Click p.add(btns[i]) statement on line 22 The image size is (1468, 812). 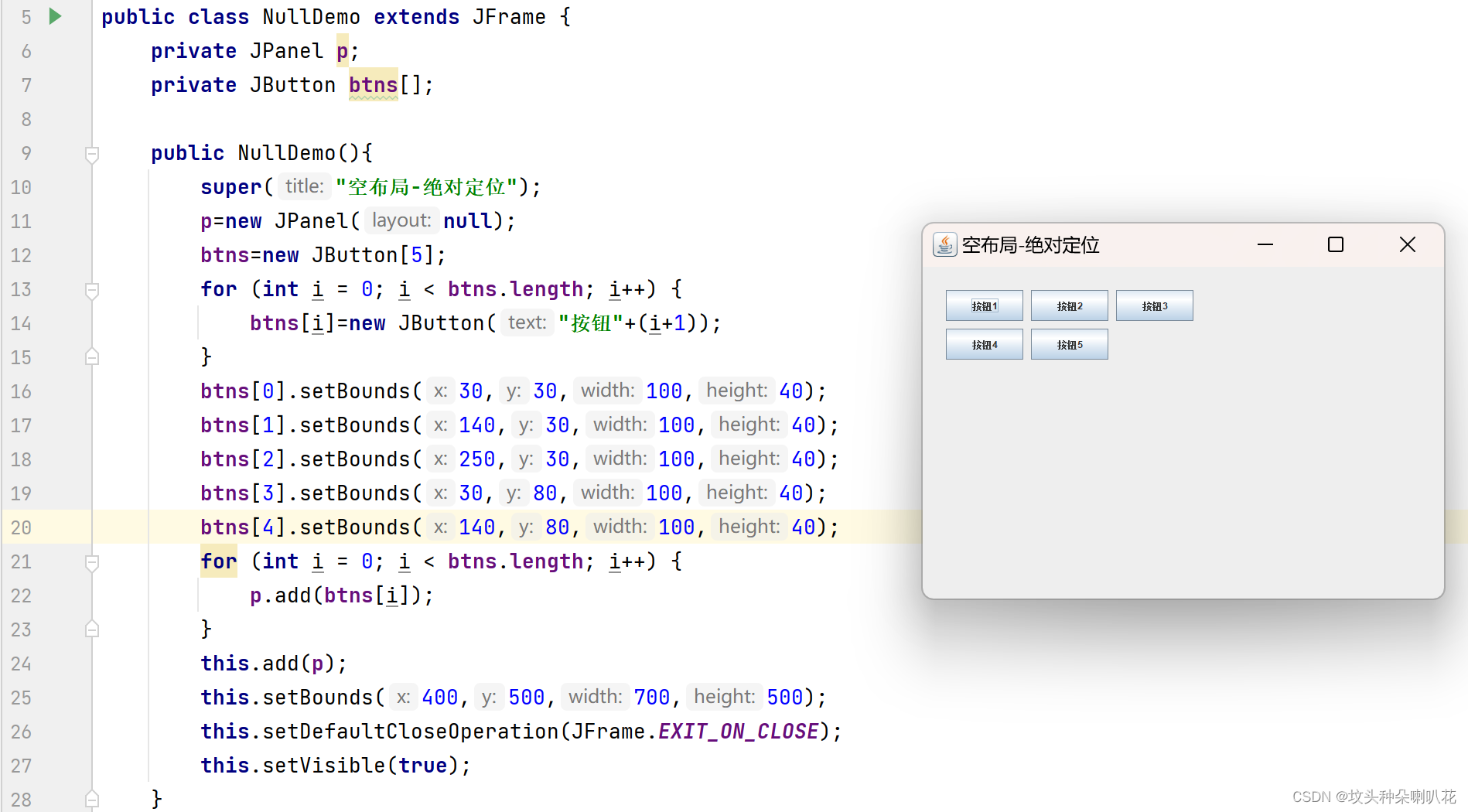click(x=341, y=595)
